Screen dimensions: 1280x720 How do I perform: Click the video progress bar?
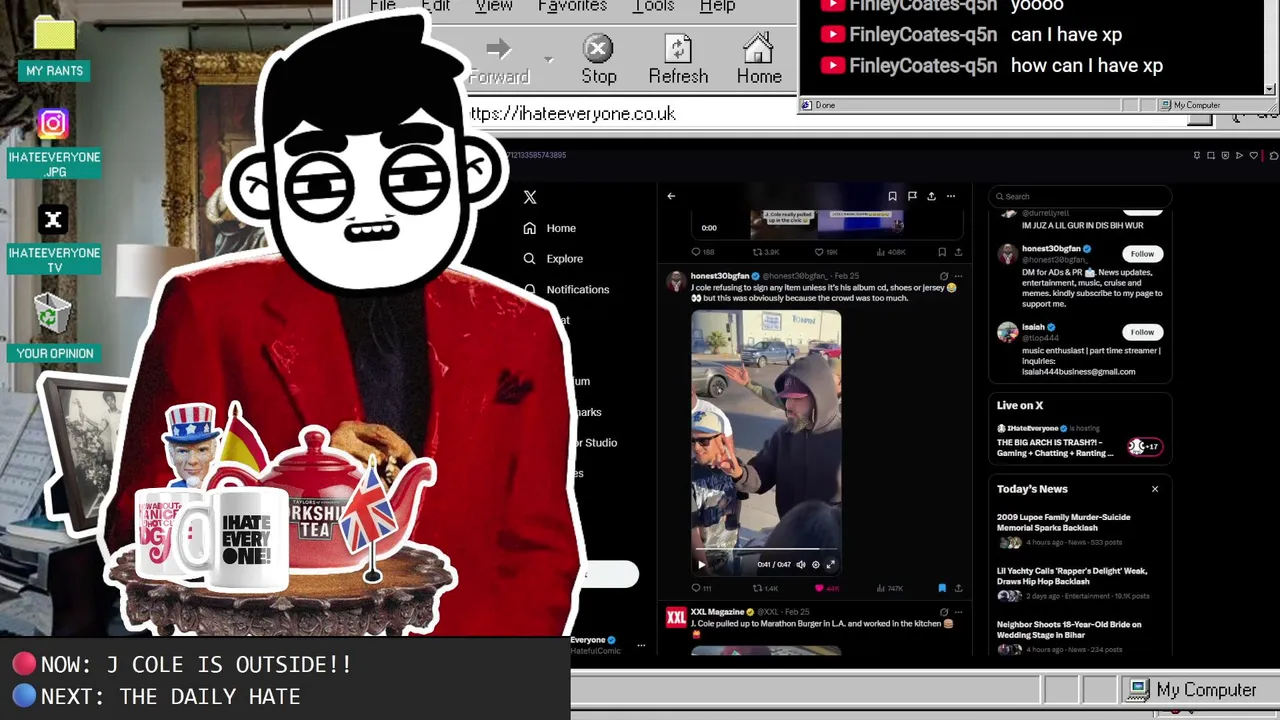(x=766, y=550)
